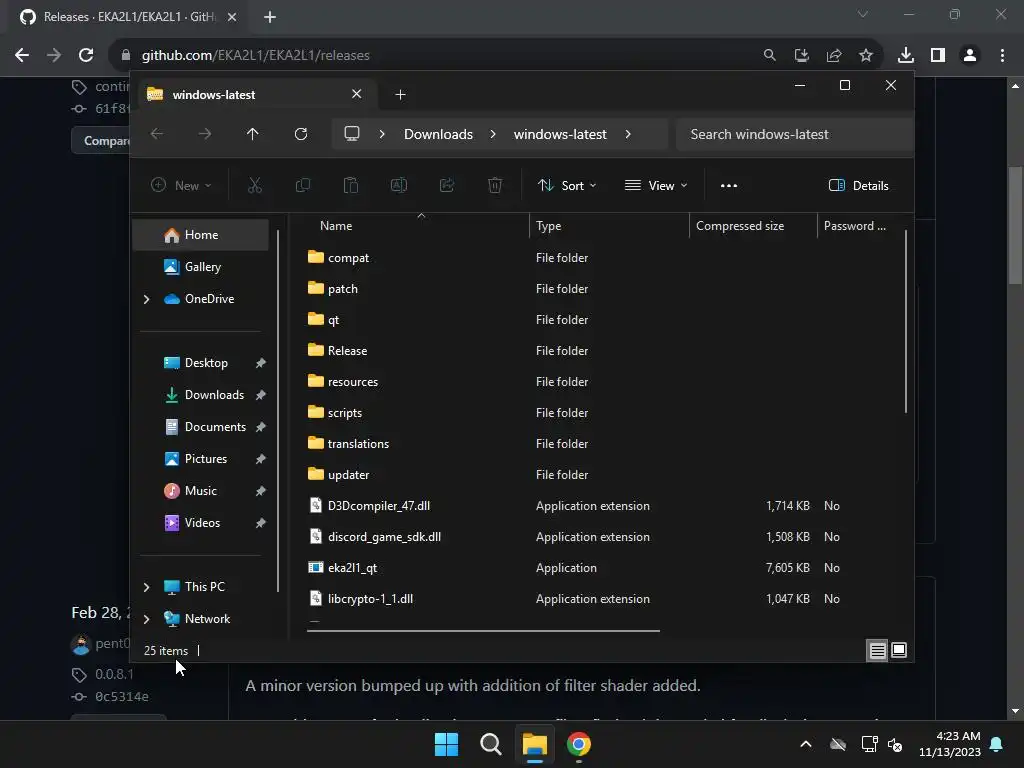This screenshot has width=1024, height=768.
Task: Expand the Network tree node
Action: (x=146, y=619)
